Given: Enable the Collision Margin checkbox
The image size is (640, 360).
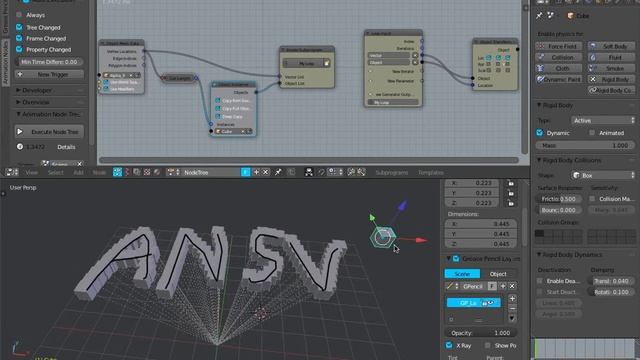Looking at the screenshot, I should click(592, 199).
